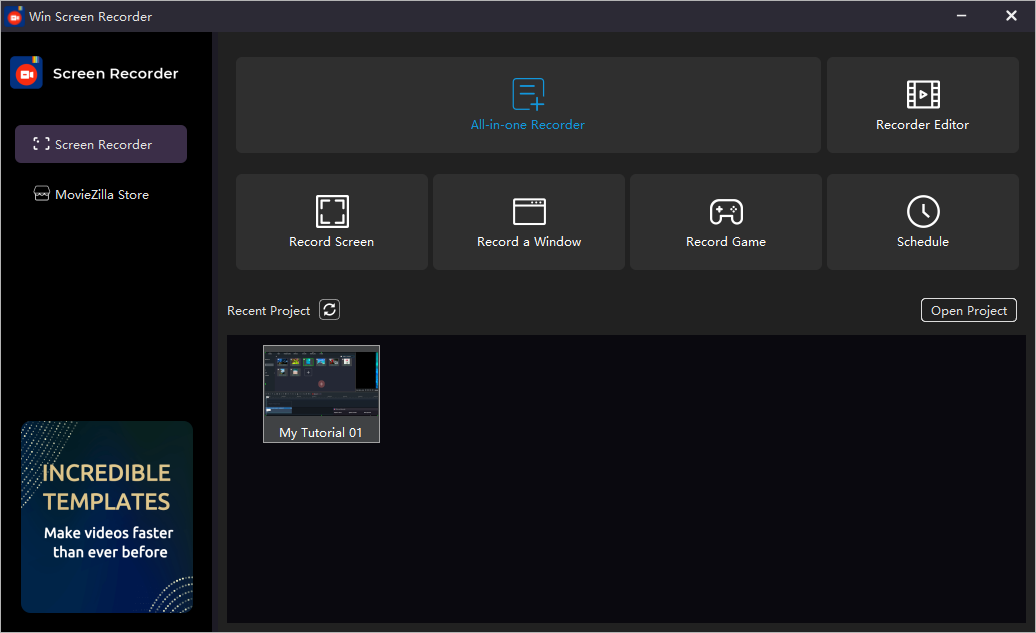This screenshot has width=1036, height=633.
Task: Select Screen Recorder in the sidebar
Action: [100, 144]
